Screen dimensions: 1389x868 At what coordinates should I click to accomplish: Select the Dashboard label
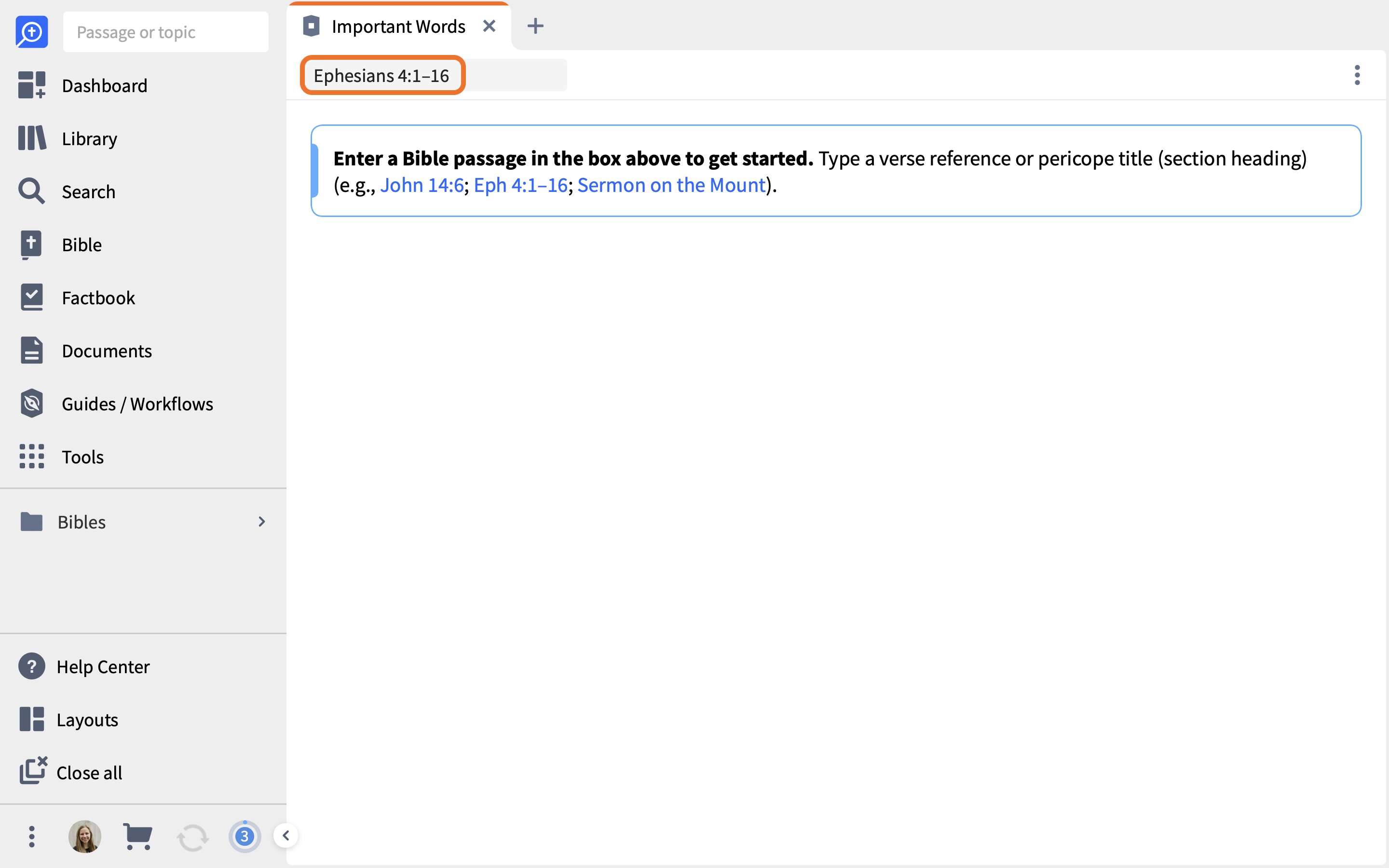105,85
